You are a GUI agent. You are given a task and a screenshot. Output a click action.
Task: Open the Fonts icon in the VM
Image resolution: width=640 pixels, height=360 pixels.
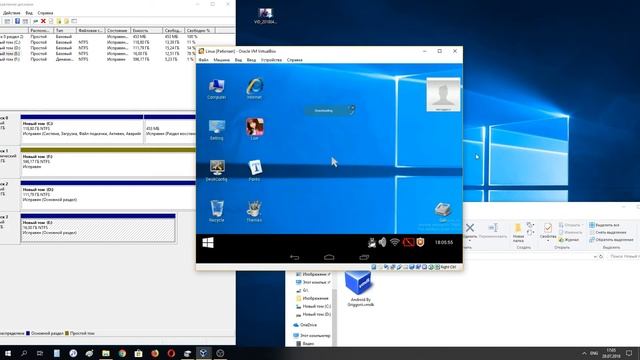pos(254,171)
